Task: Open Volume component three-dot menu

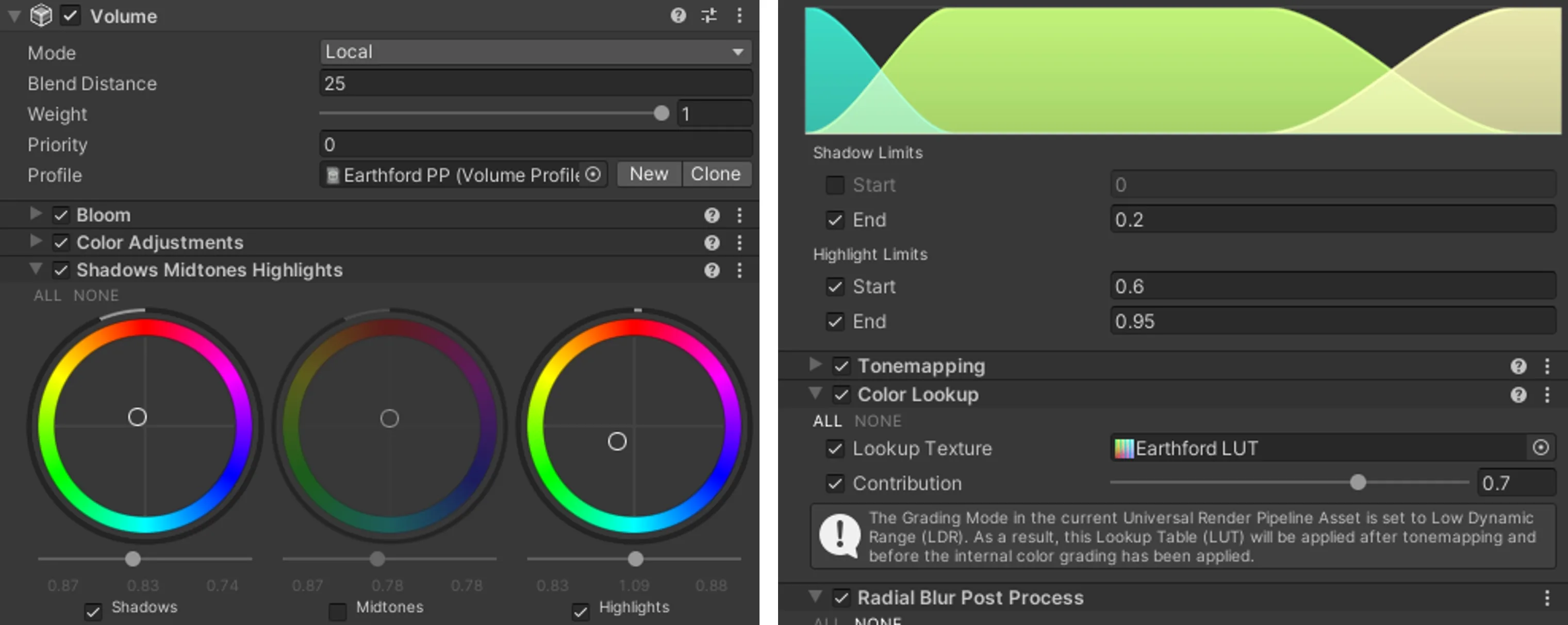Action: tap(739, 15)
